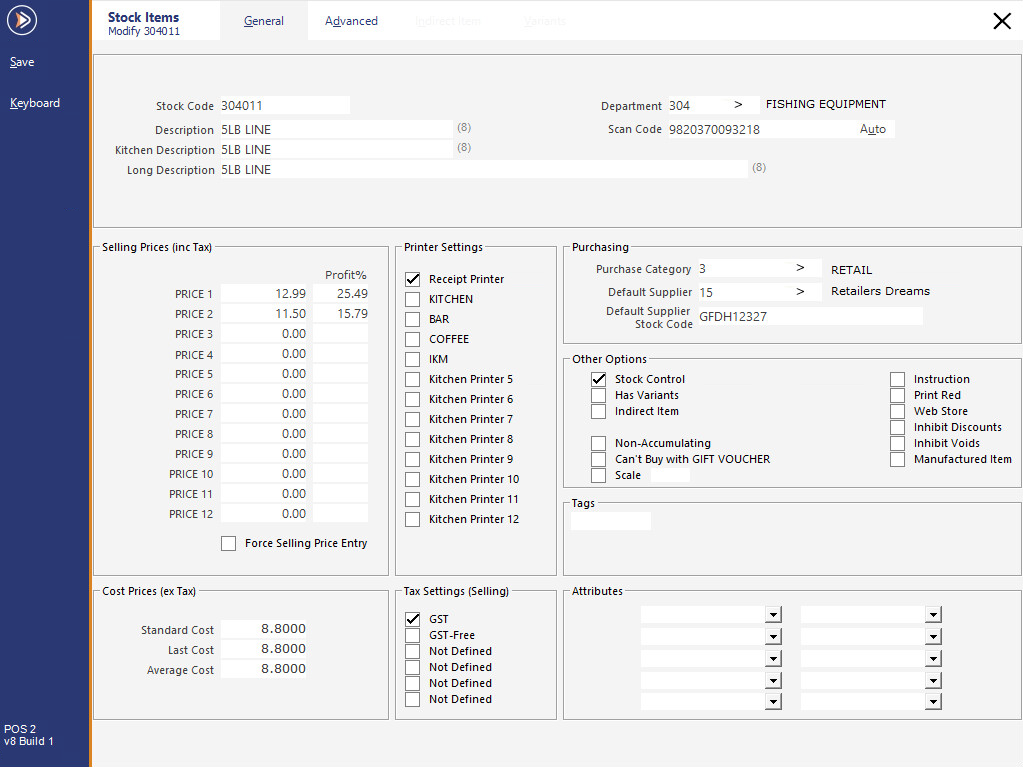
Task: Expand the third right Attributes dropdown
Action: tap(934, 659)
